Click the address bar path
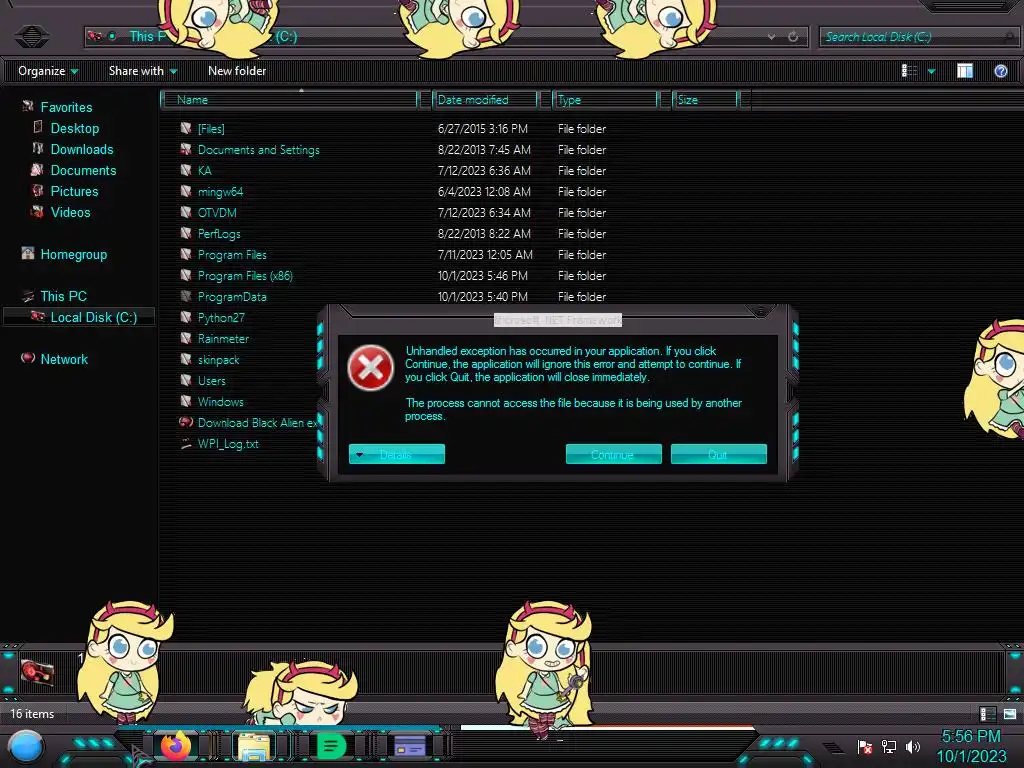The width and height of the screenshot is (1024, 768). (447, 37)
